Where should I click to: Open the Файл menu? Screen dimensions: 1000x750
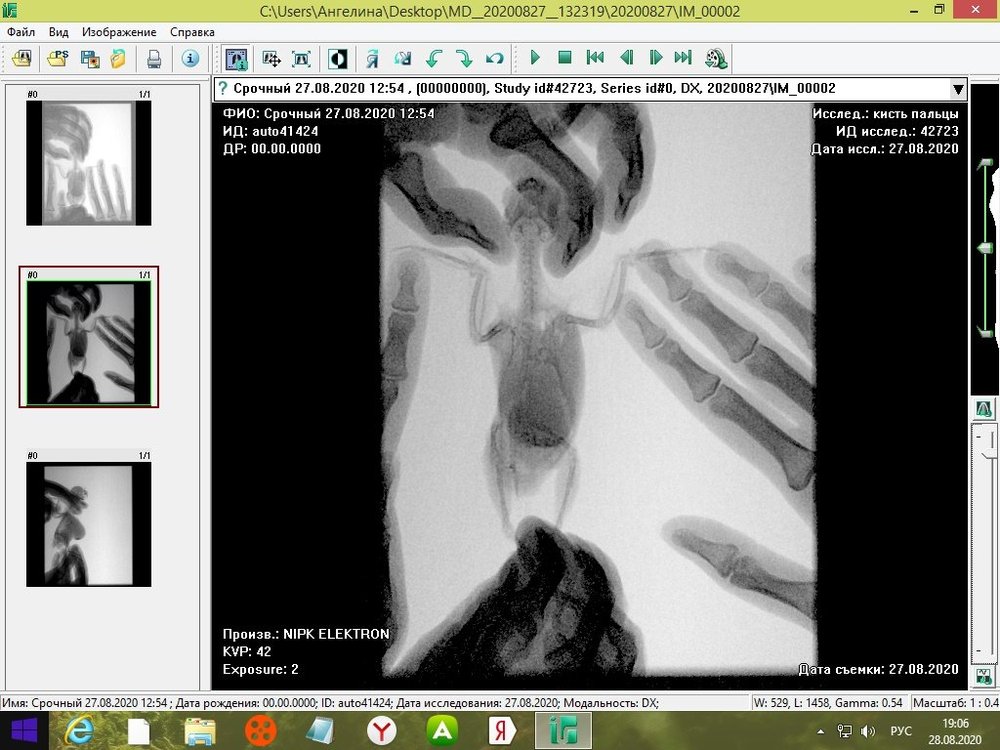(21, 32)
